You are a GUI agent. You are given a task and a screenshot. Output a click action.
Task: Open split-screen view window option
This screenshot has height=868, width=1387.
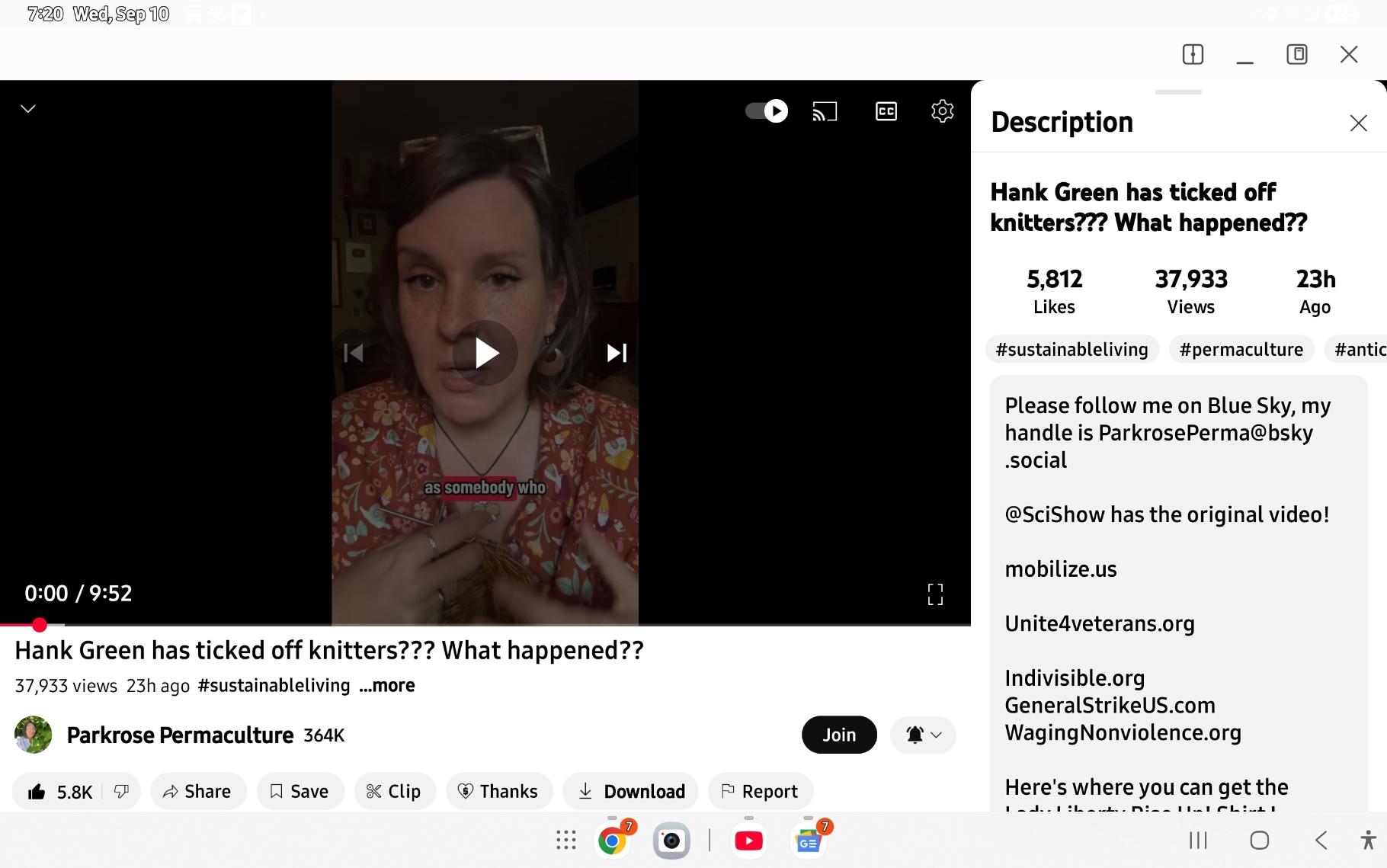tap(1193, 54)
